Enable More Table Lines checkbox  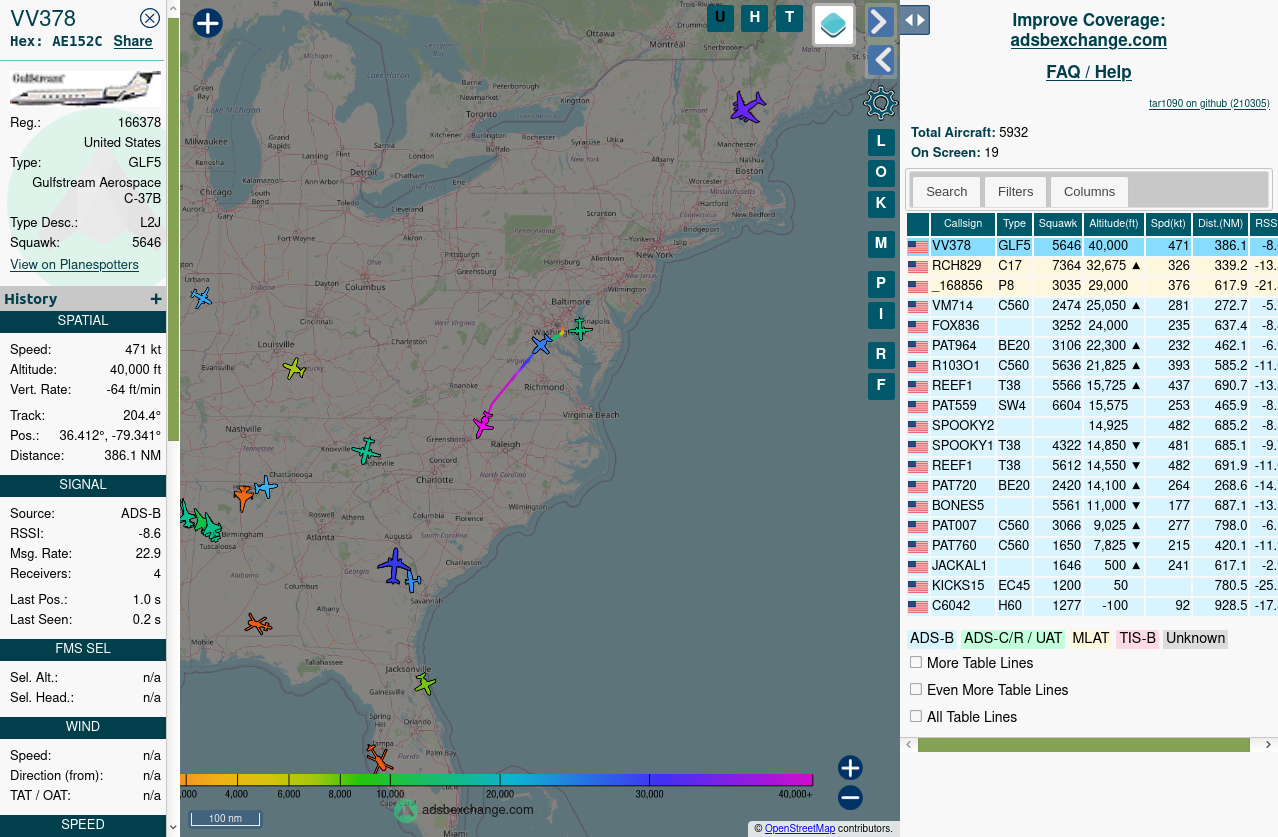coord(916,663)
